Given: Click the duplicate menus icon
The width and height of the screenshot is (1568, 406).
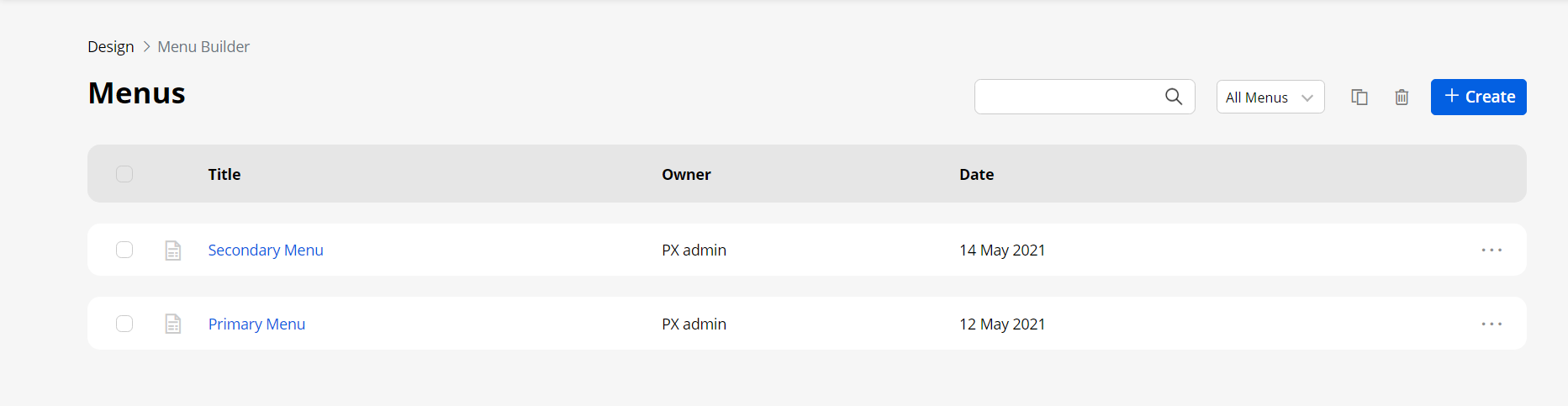Looking at the screenshot, I should (x=1359, y=98).
